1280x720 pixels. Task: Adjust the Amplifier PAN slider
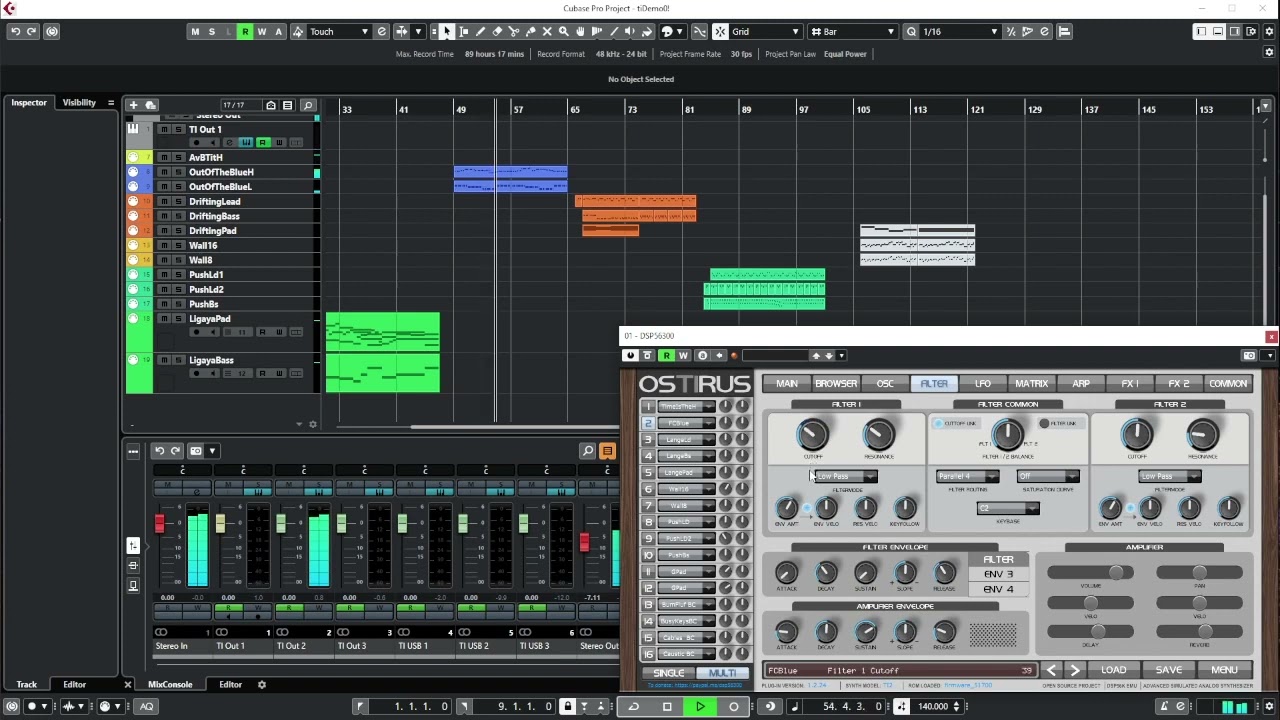coord(1199,572)
